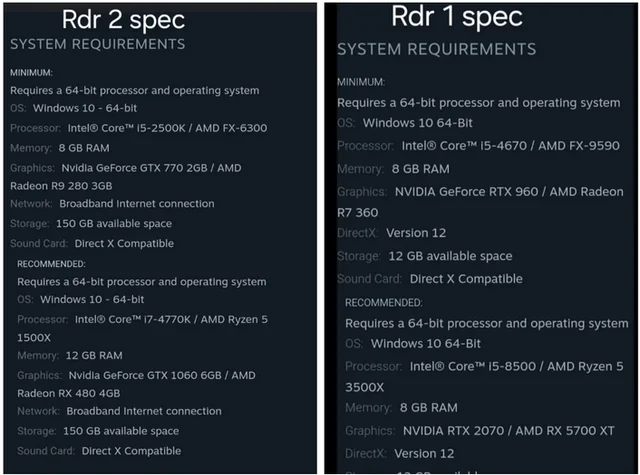
Task: Click the RECOMMENDED label in Rdr 1 panel
Action: (x=383, y=302)
